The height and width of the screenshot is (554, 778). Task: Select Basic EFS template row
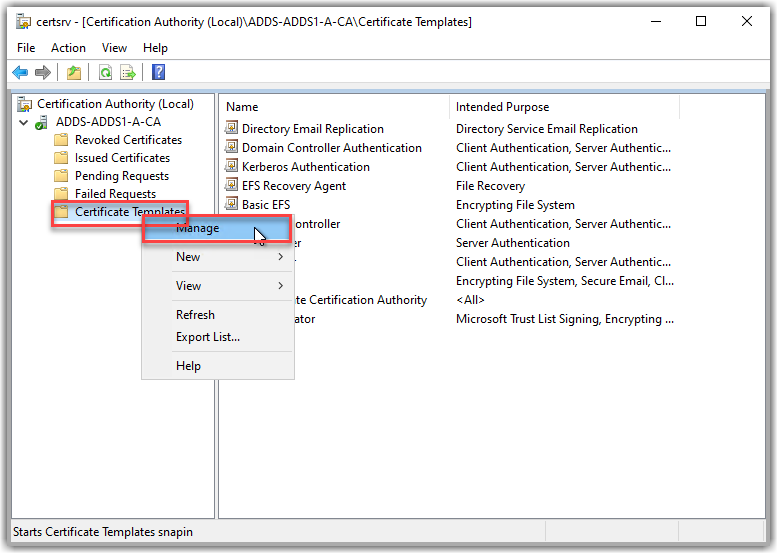(266, 205)
